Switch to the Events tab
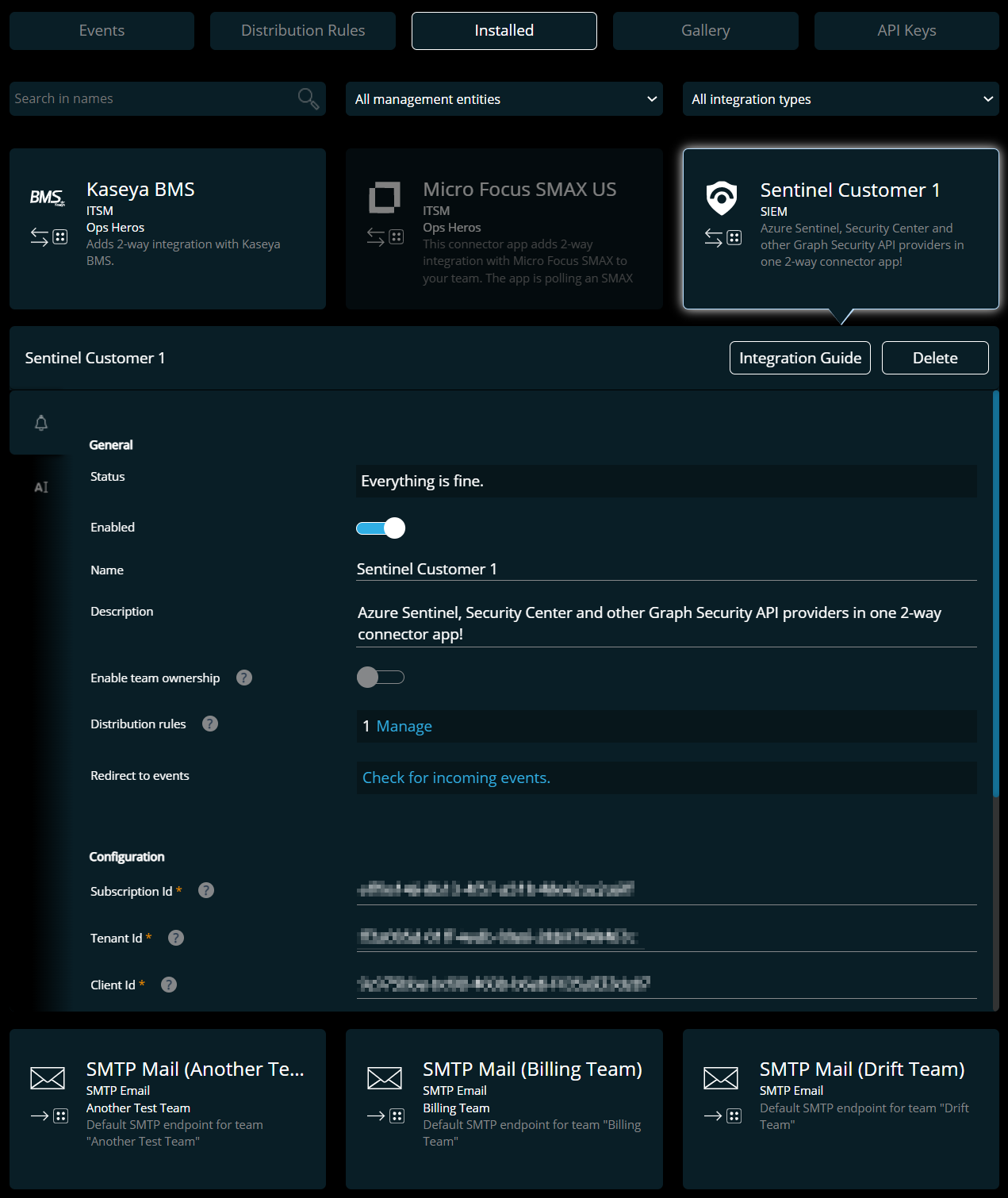Image resolution: width=1008 pixels, height=1198 pixels. (x=102, y=31)
